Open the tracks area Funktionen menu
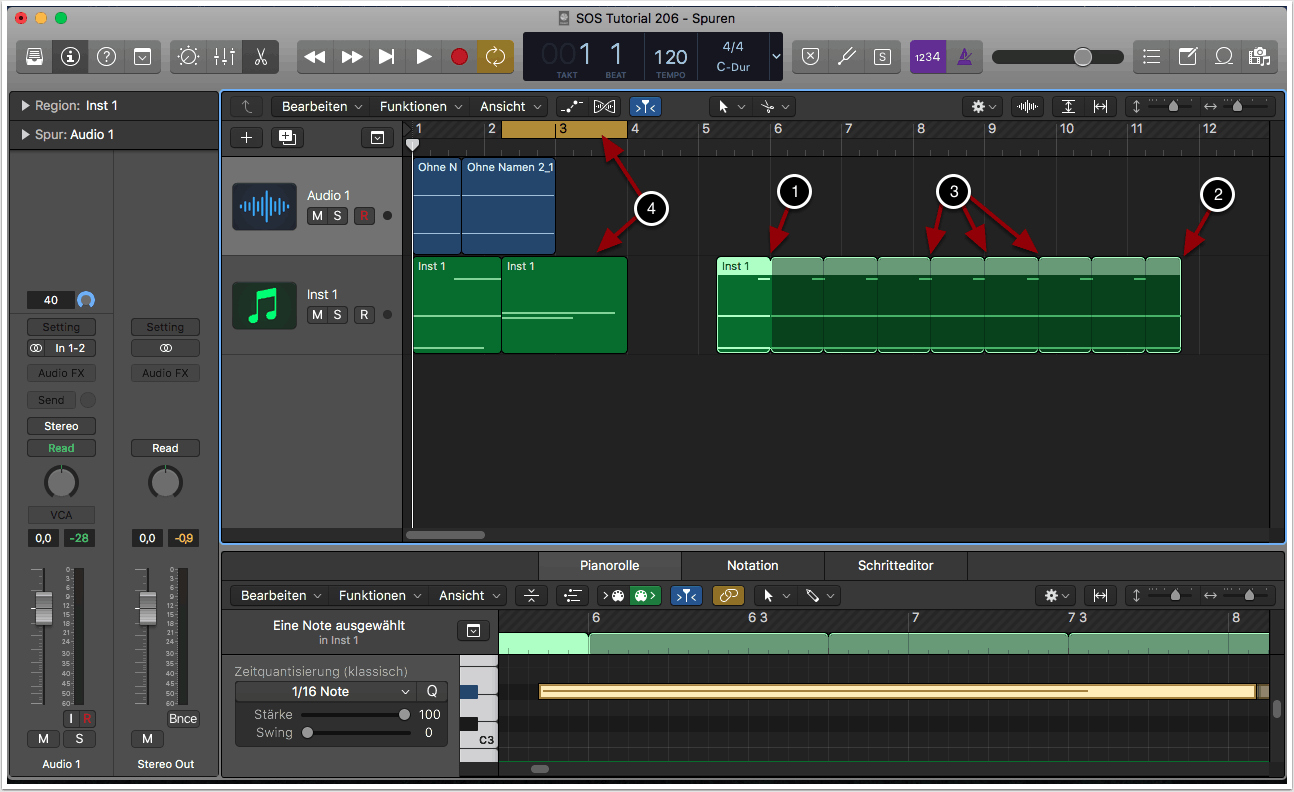The width and height of the screenshot is (1294, 792). click(x=420, y=106)
